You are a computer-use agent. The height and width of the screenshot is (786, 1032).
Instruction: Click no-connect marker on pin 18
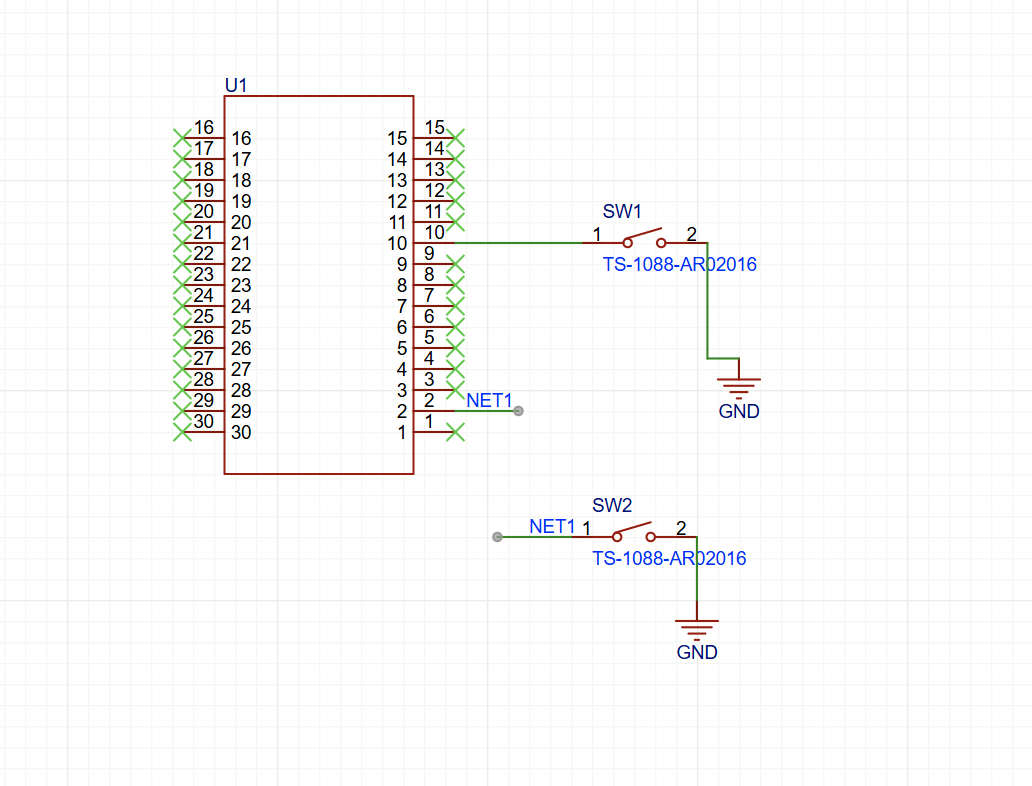click(x=182, y=180)
